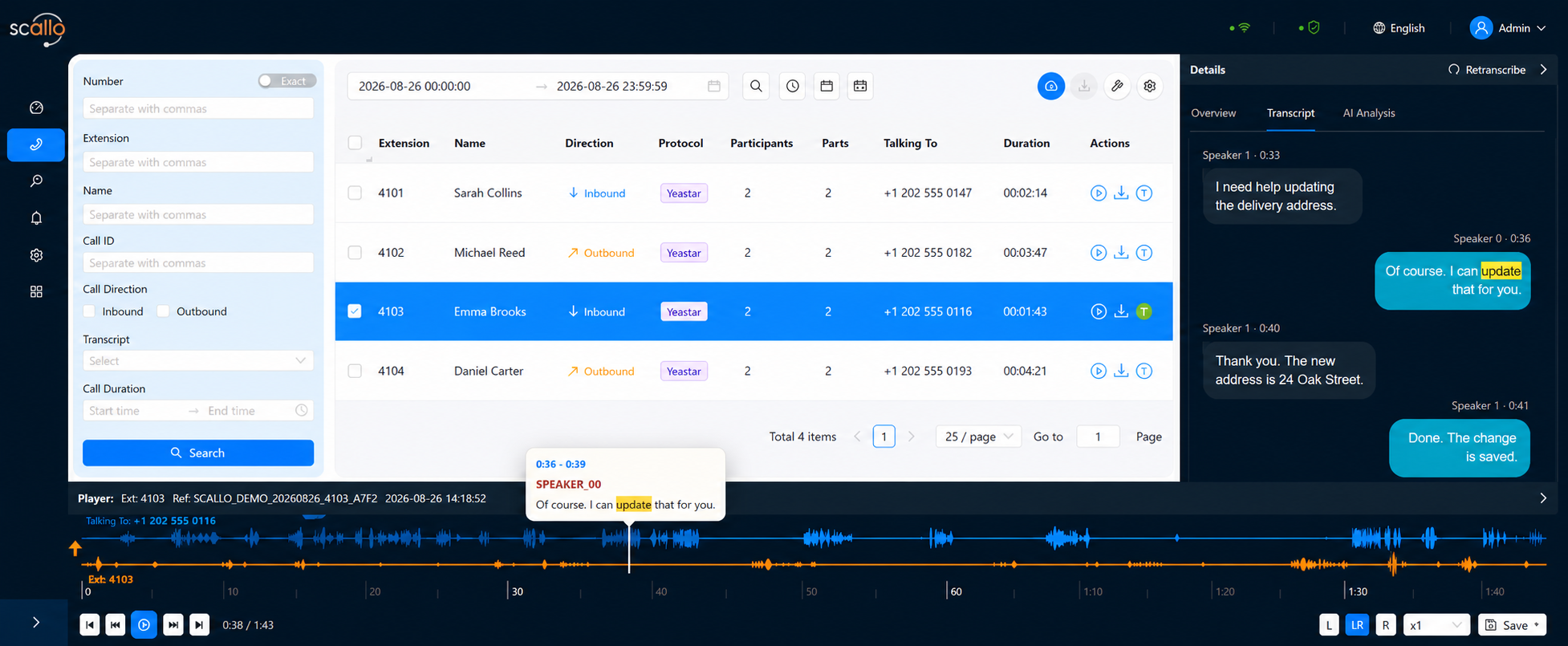Select the LR stereo channel button
This screenshot has height=646, width=1568.
click(x=1357, y=625)
